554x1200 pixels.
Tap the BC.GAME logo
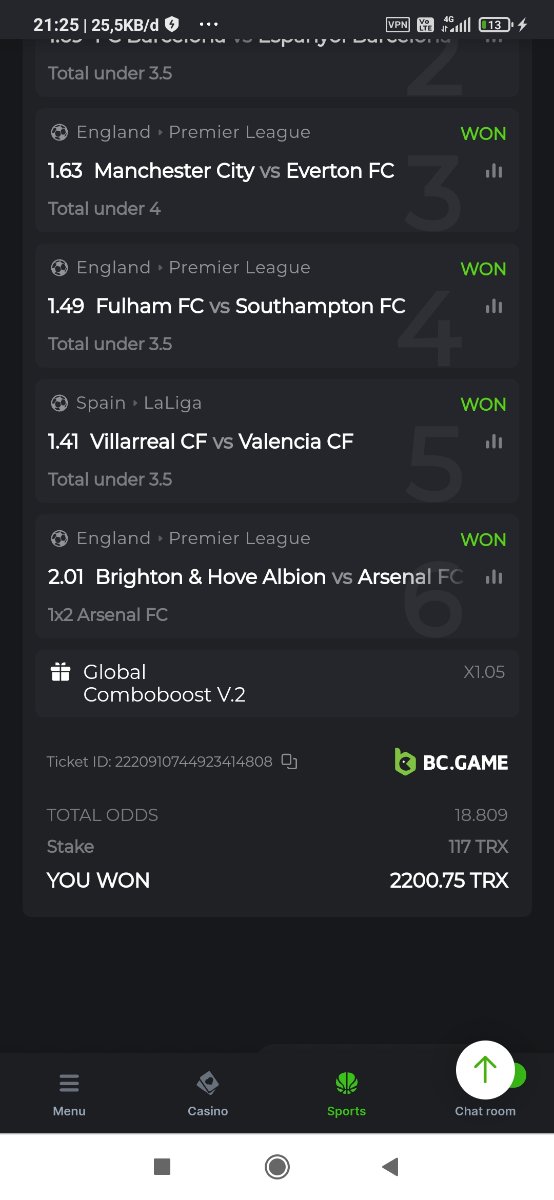451,762
